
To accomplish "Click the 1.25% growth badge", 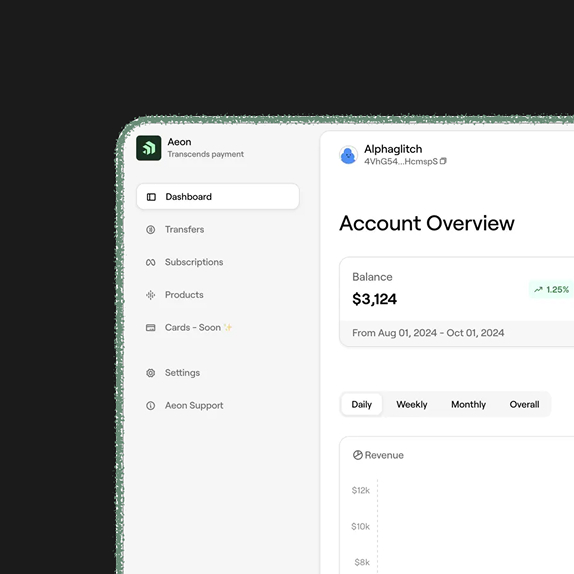I will (551, 290).
